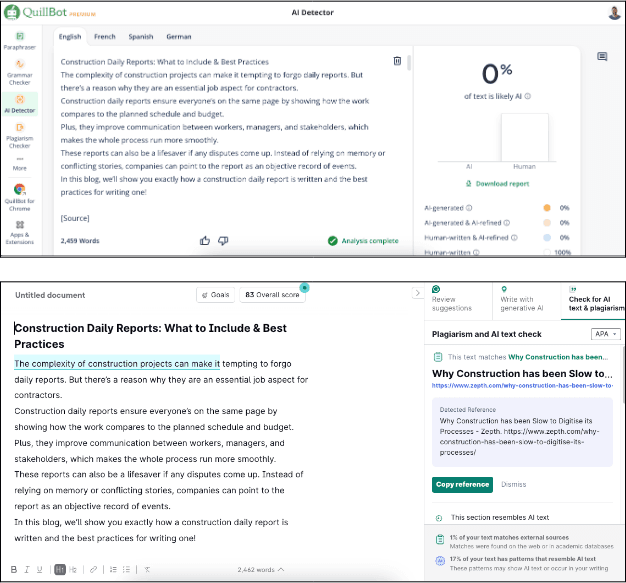Screen dimensions: 626x583
Task: Click the QuillBot logo
Action: coord(49,12)
